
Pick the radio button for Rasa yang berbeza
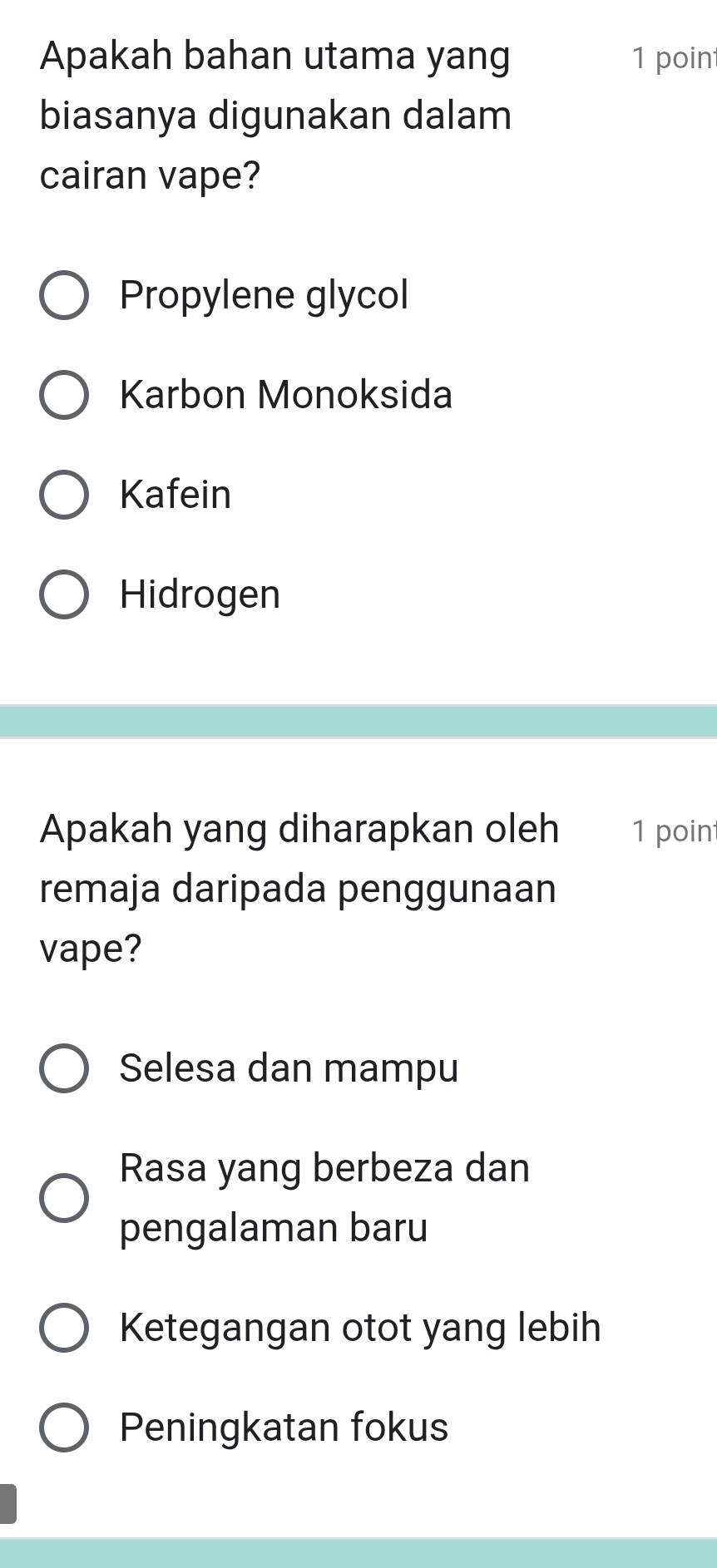tap(64, 1198)
